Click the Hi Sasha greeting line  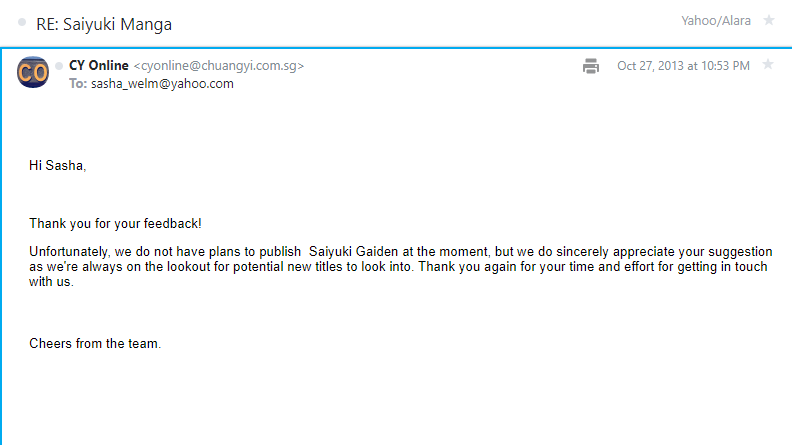(58, 166)
